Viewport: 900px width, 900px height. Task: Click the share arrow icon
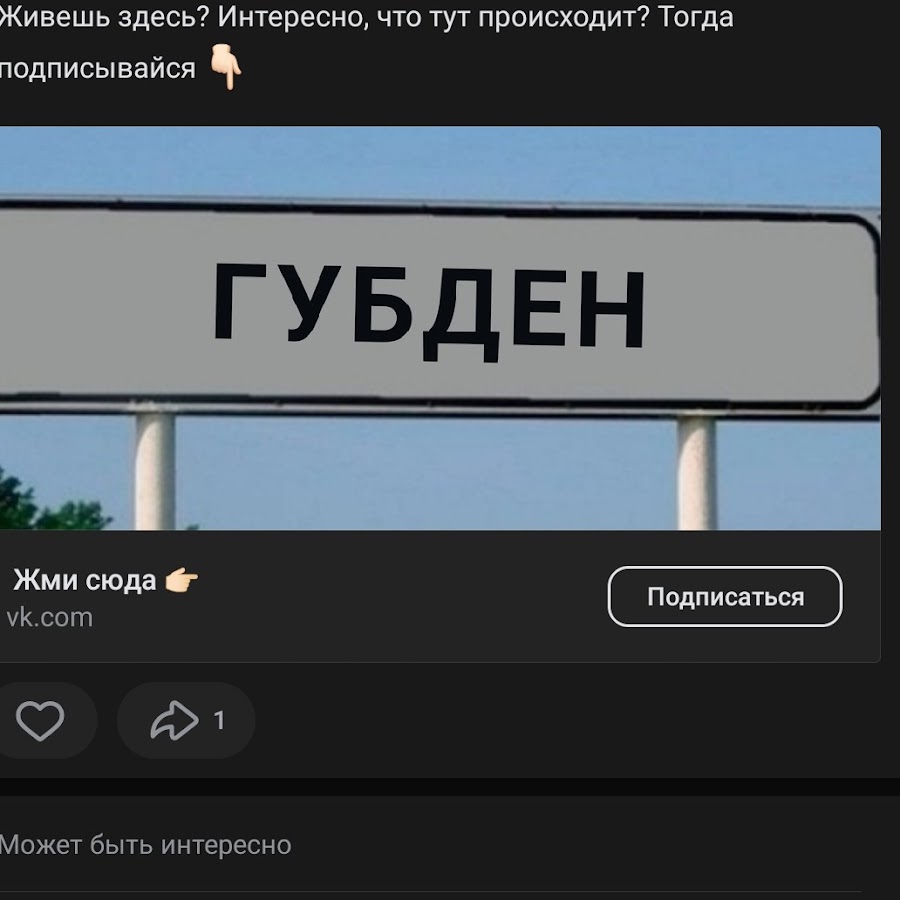(x=174, y=720)
